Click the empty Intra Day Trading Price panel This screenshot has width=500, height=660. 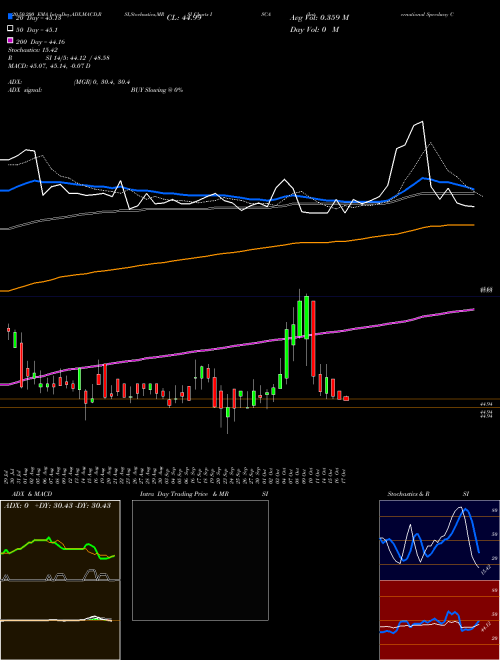tap(200, 560)
